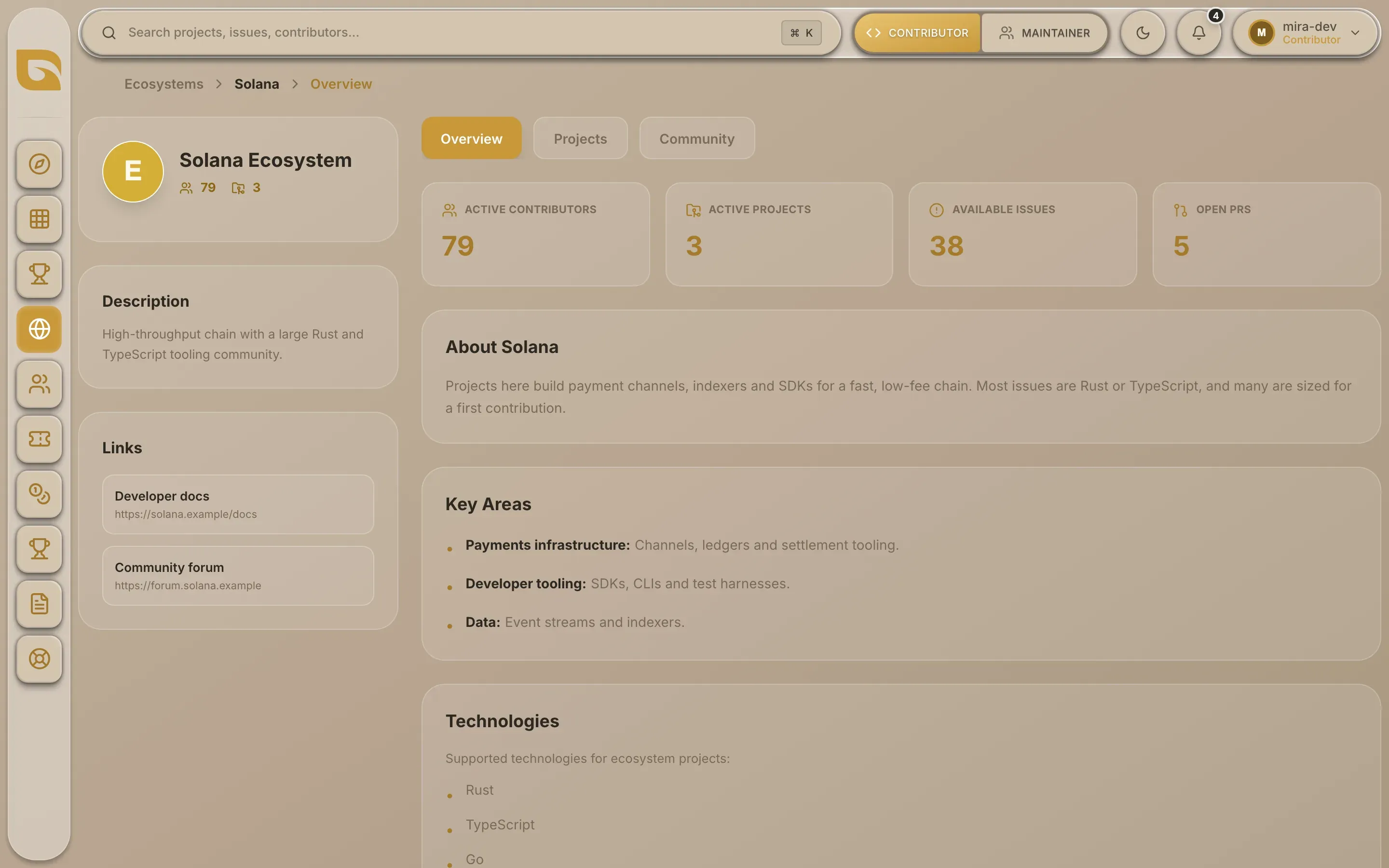The height and width of the screenshot is (868, 1389).
Task: Switch to Contributor mode
Action: click(917, 33)
